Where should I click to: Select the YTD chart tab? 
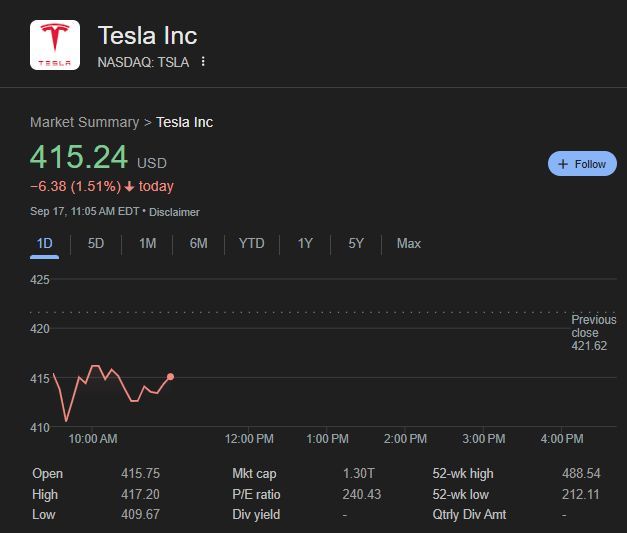click(x=251, y=243)
